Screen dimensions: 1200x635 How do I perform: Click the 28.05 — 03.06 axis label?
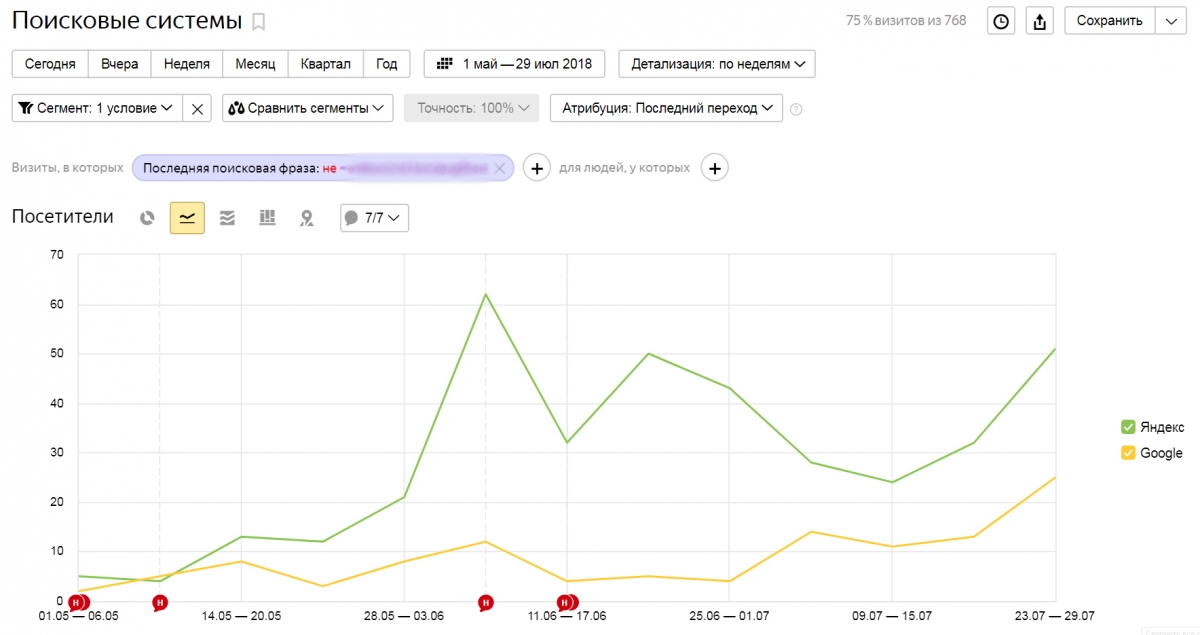pos(403,616)
